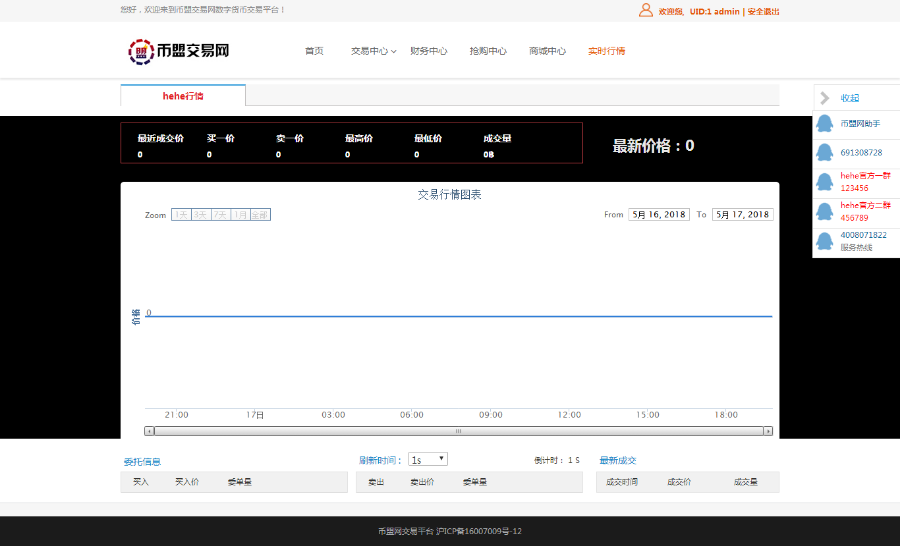Click the 最新价格：0 text
Image resolution: width=900 pixels, height=546 pixels.
coord(653,146)
